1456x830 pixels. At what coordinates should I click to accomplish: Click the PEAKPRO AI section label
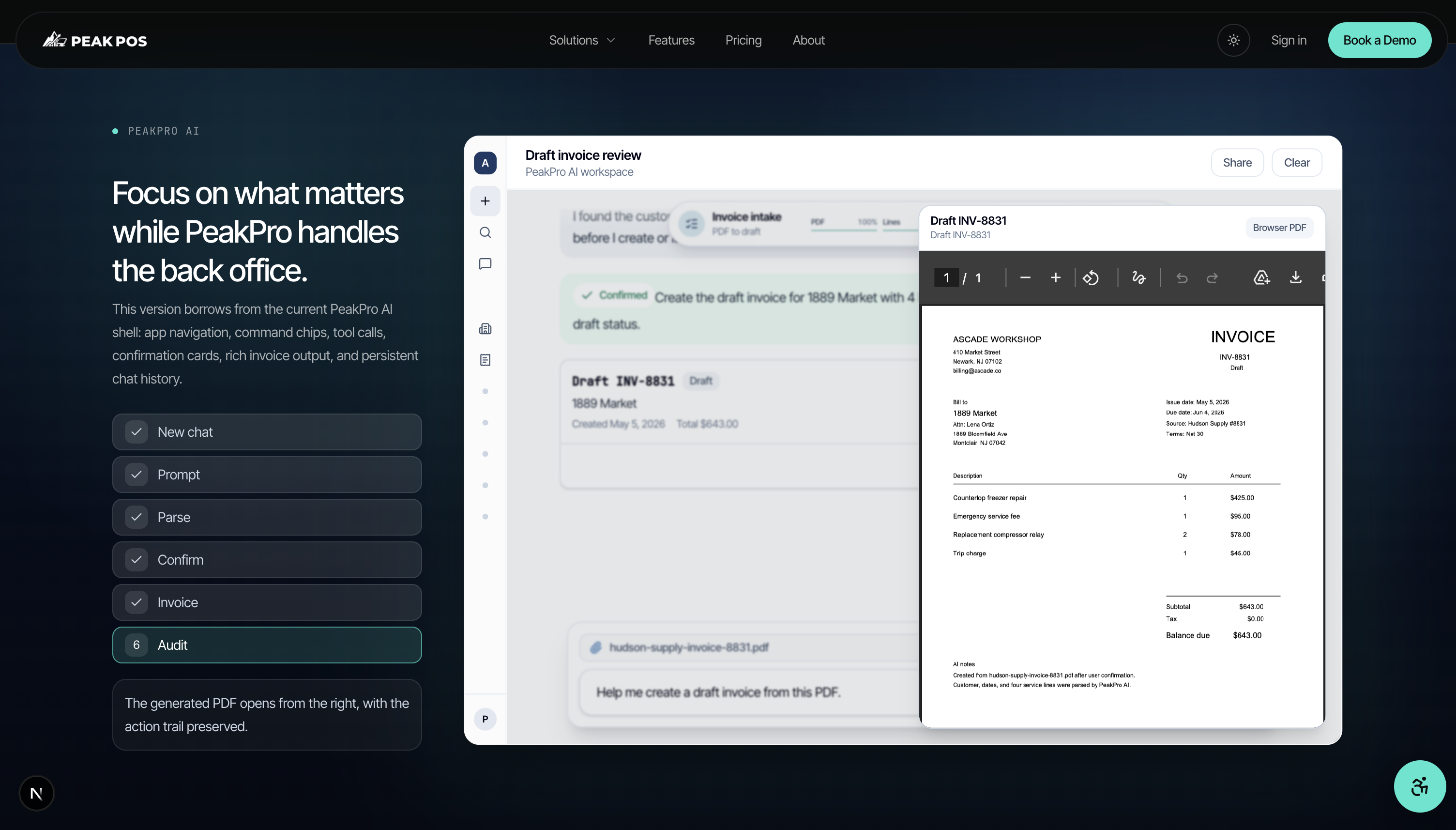point(163,131)
